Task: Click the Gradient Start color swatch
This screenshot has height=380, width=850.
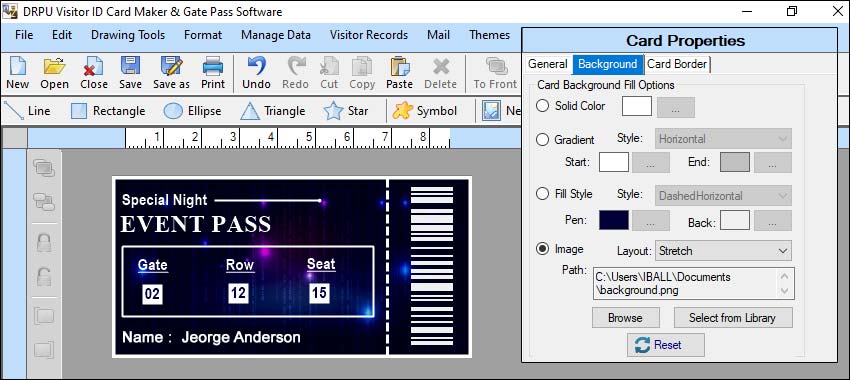Action: [614, 162]
